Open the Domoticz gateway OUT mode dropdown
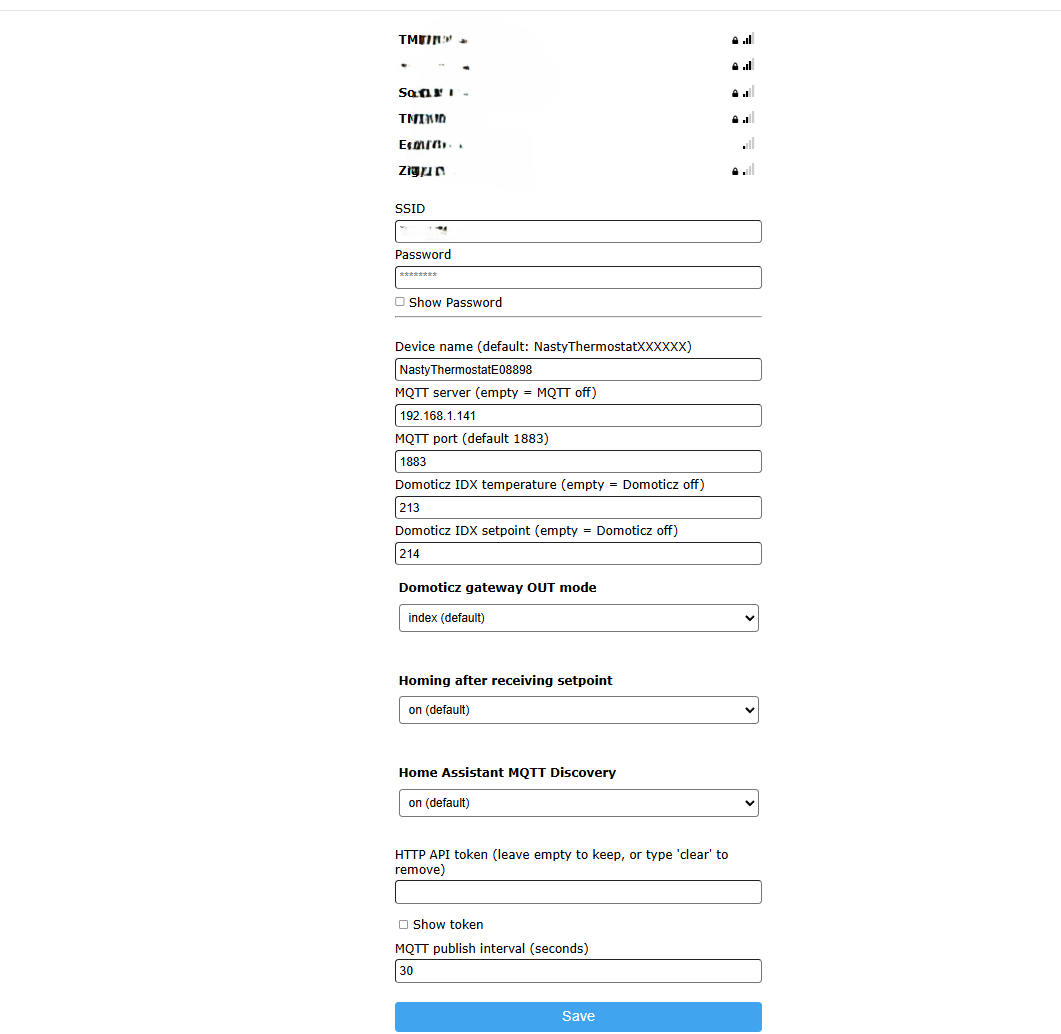Viewport: 1061px width, 1034px height. click(x=578, y=618)
